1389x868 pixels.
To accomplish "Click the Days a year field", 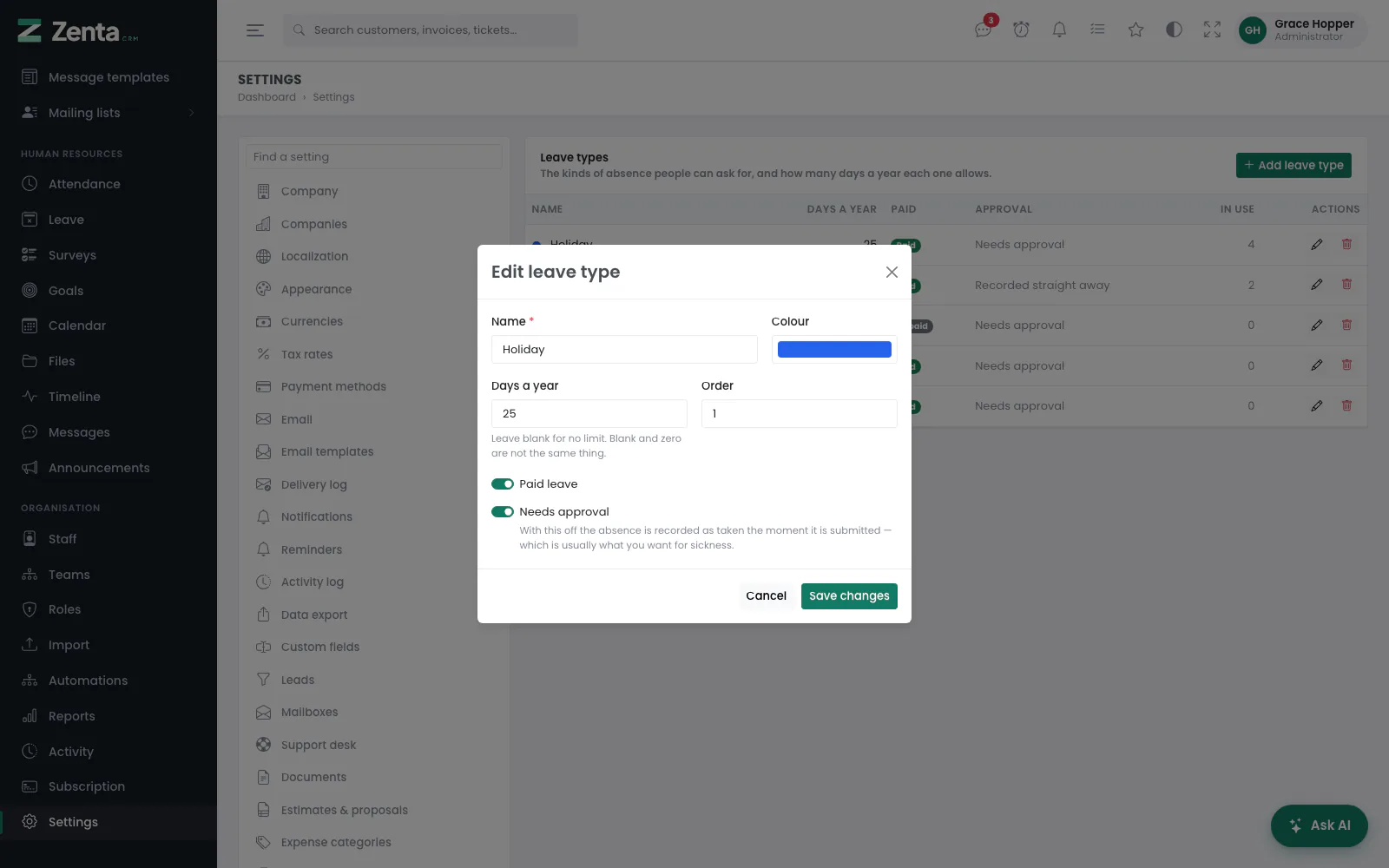I will click(589, 414).
